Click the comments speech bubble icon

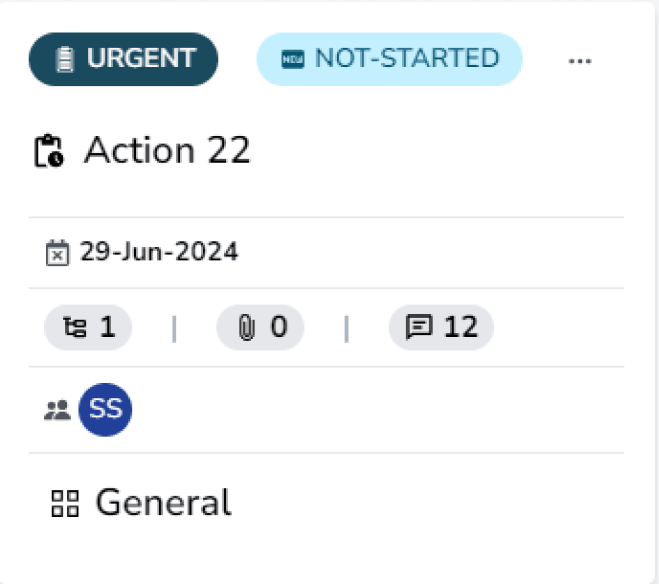pos(419,328)
